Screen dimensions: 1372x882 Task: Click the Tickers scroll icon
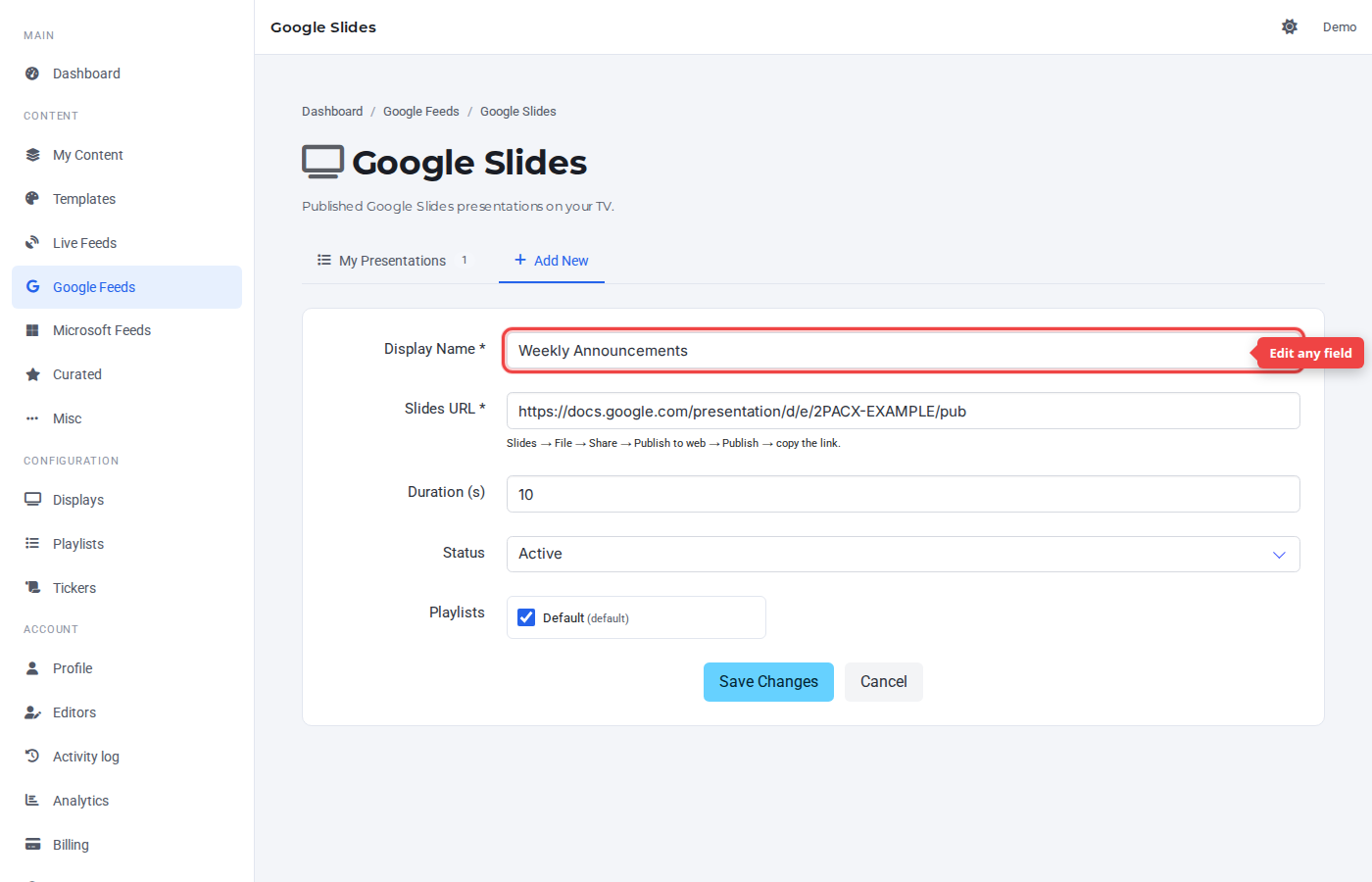pos(32,588)
